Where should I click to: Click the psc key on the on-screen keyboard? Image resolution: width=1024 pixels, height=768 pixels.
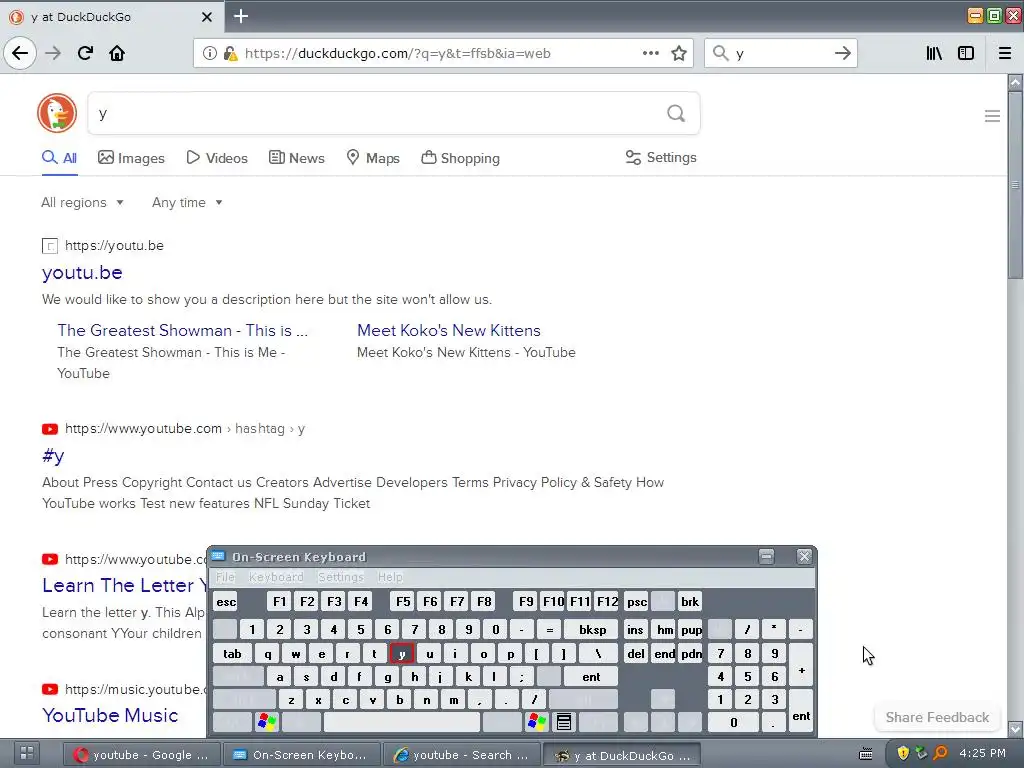(637, 601)
